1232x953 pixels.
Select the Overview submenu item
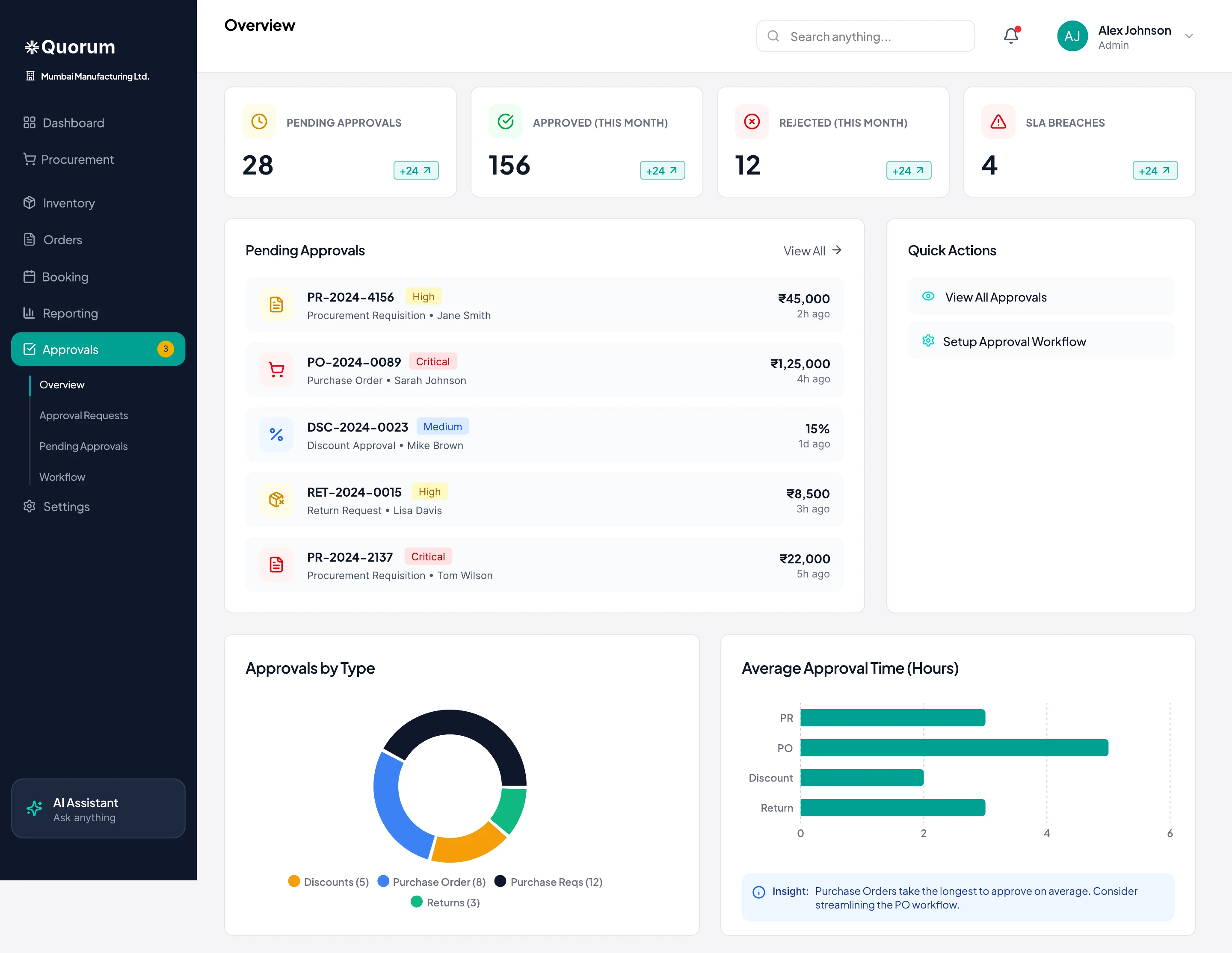(62, 385)
